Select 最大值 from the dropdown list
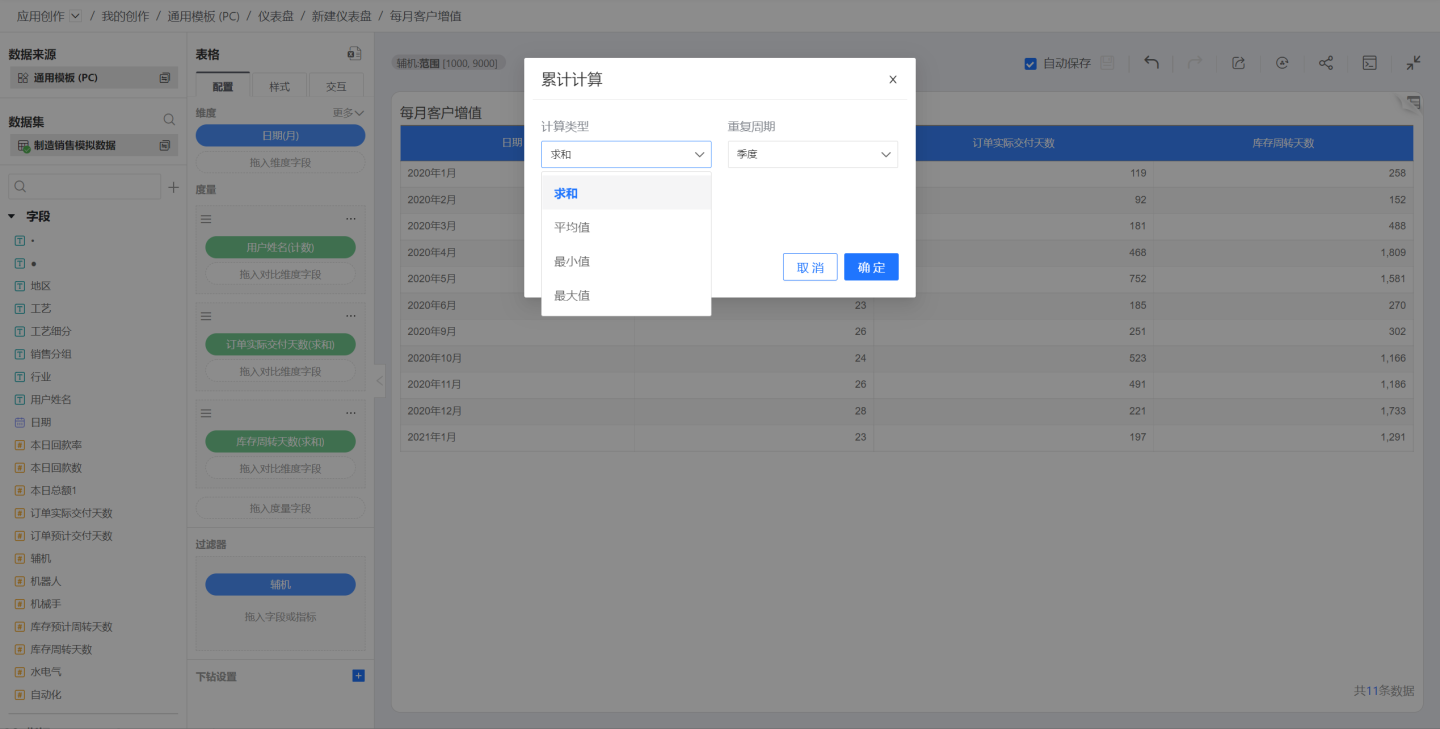 [572, 295]
